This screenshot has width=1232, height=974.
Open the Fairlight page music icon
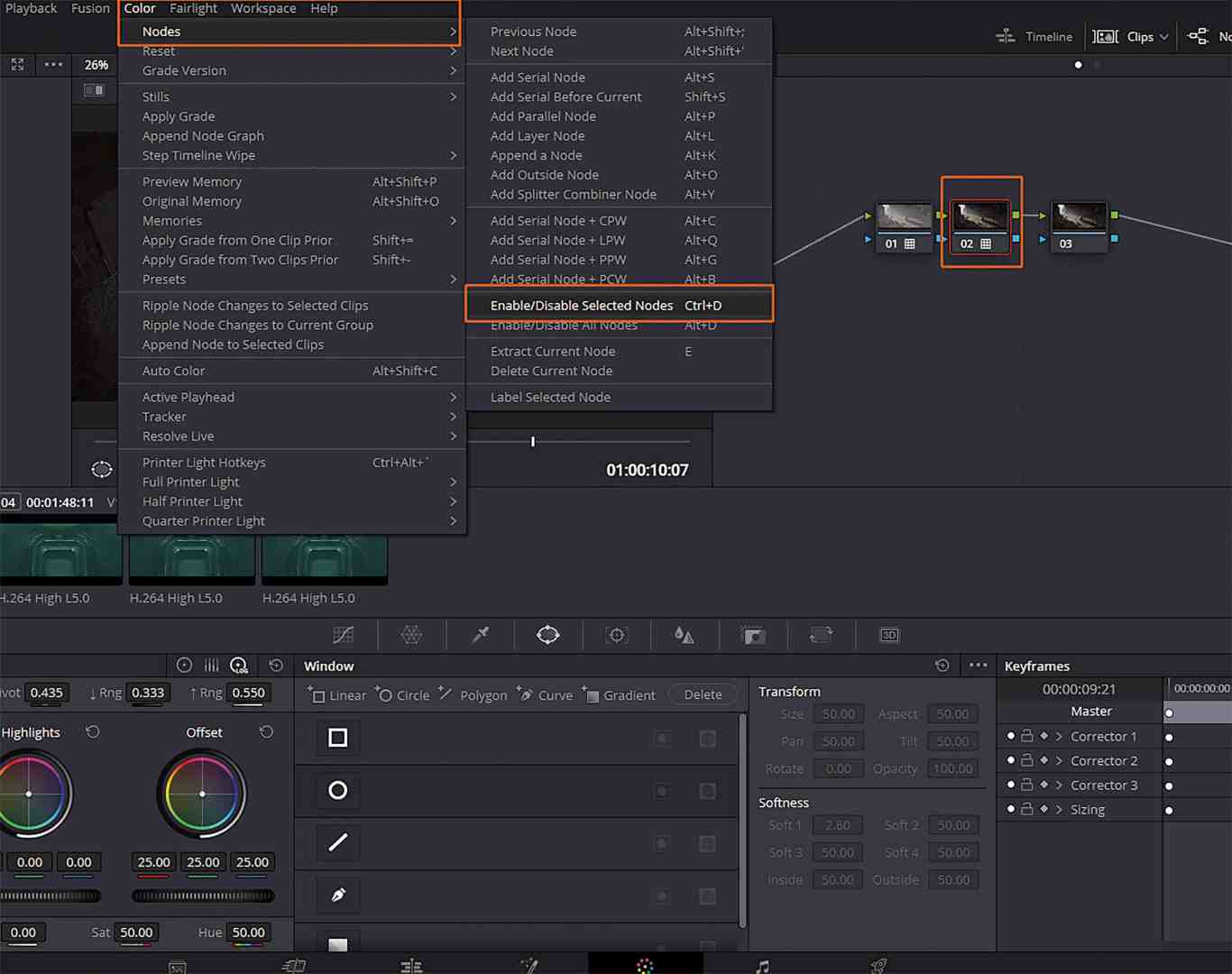click(763, 966)
